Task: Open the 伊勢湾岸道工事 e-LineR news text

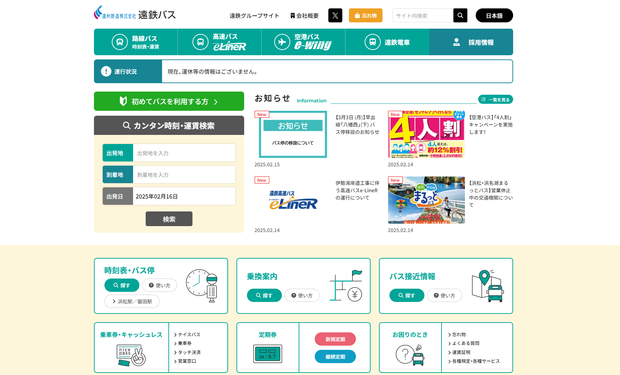Action: [x=357, y=190]
